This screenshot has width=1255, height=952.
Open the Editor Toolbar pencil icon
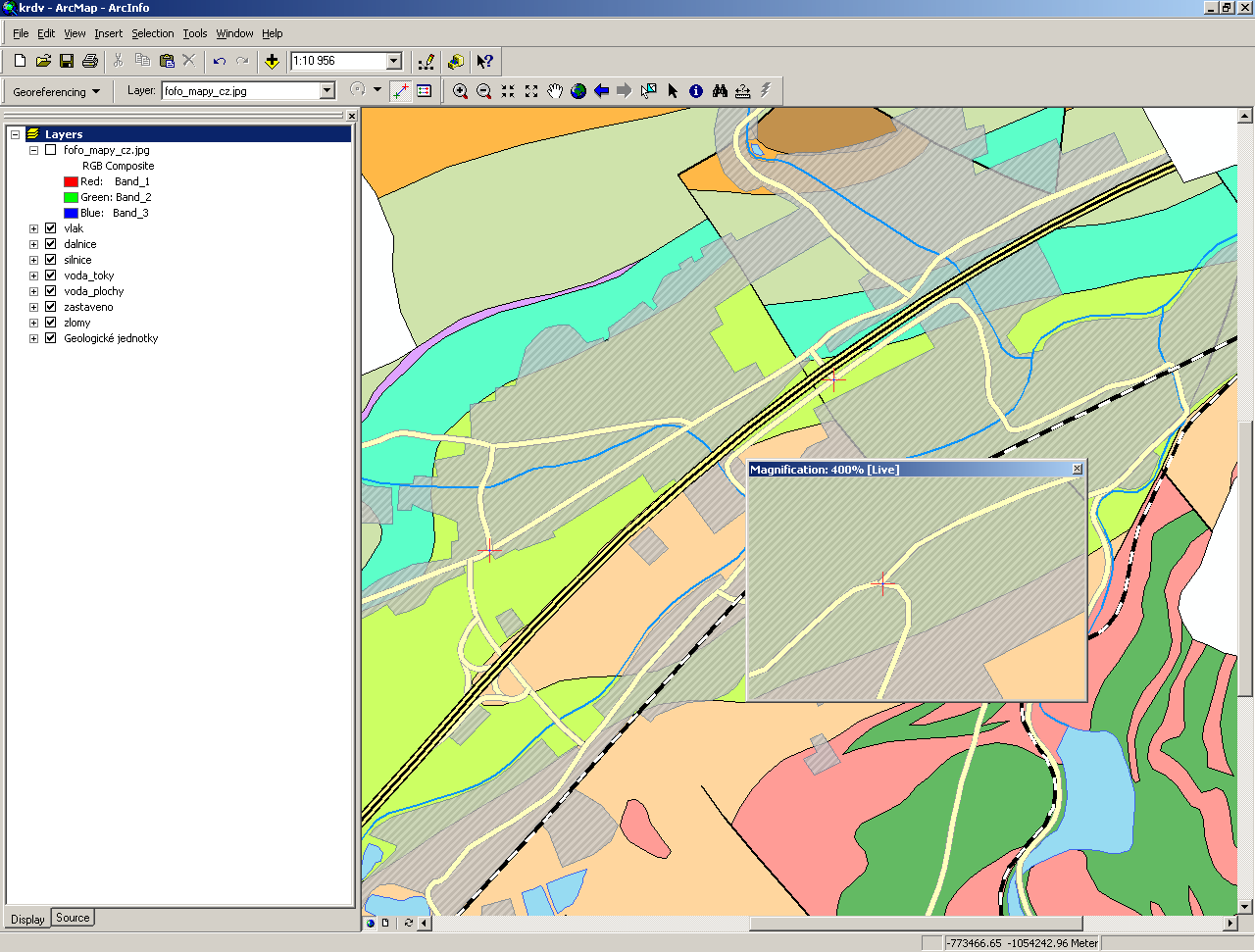click(x=426, y=61)
